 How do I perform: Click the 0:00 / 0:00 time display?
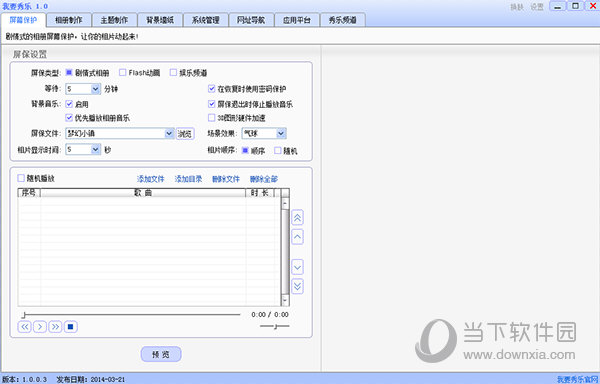270,315
